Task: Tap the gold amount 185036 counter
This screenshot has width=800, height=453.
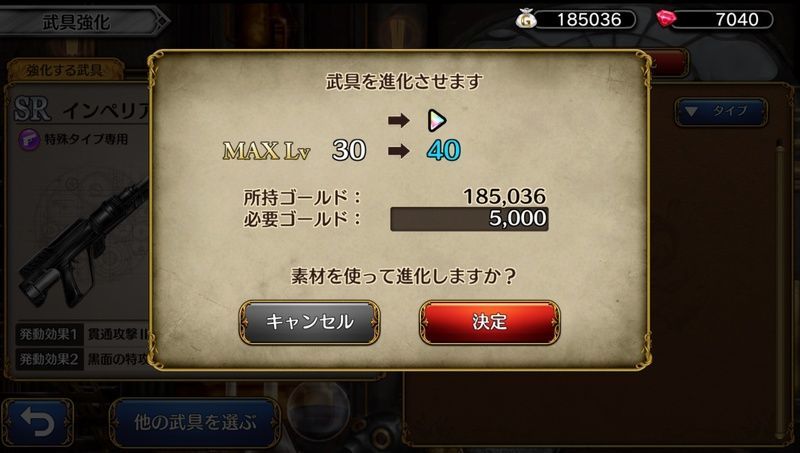Action: (588, 20)
